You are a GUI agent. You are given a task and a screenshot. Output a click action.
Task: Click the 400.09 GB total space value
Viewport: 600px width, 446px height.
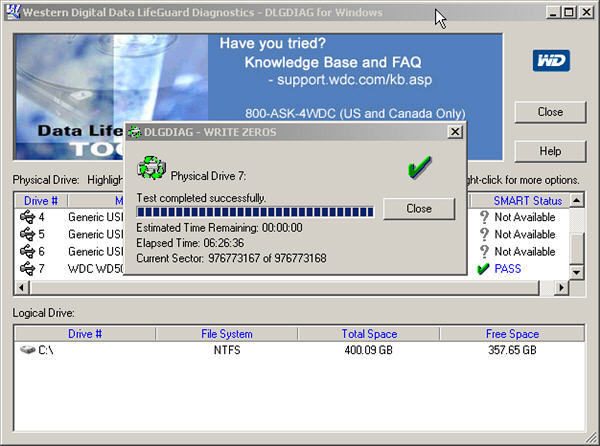[x=368, y=350]
